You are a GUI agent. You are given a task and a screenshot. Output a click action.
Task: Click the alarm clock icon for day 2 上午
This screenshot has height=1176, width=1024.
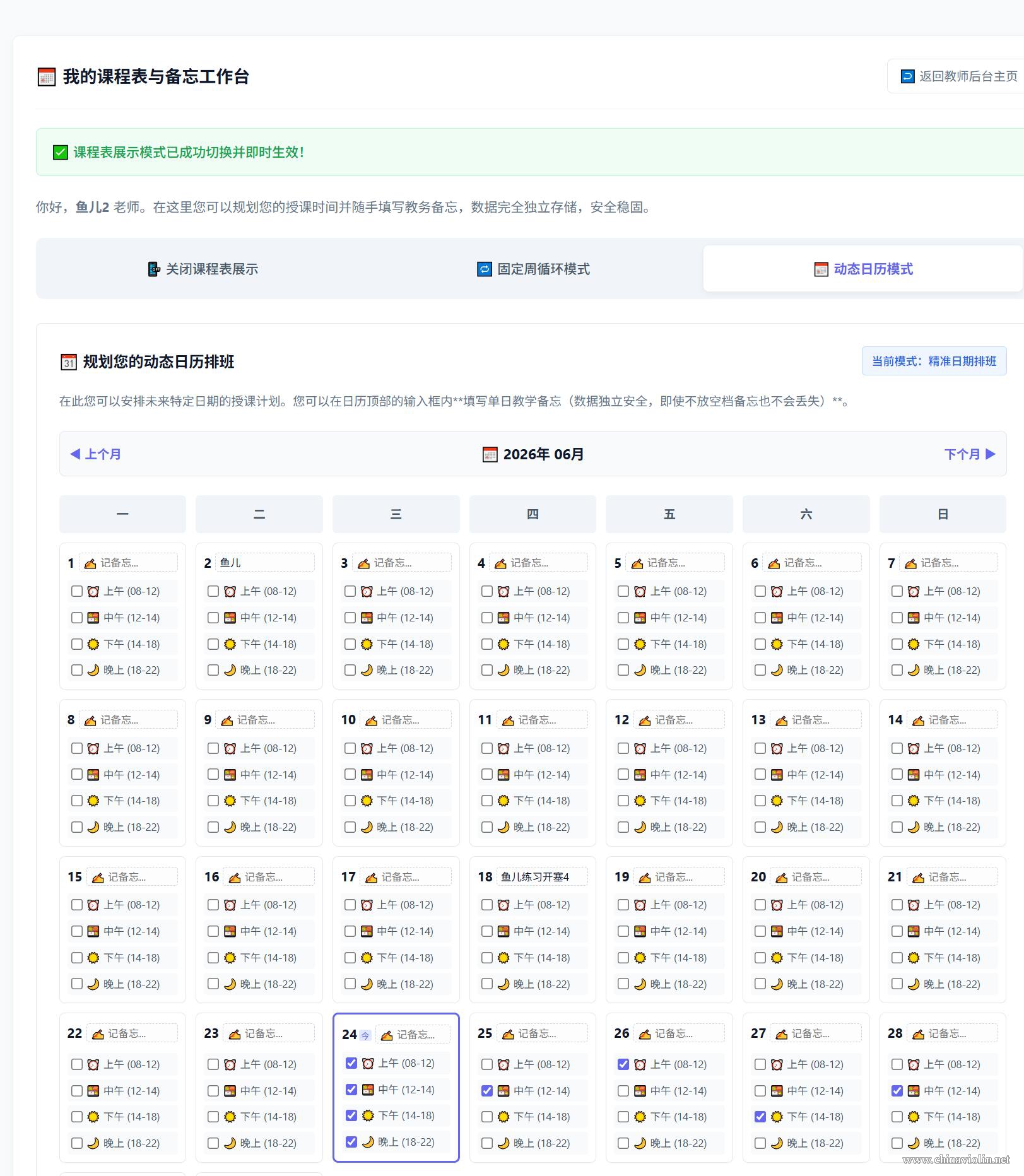coord(230,592)
